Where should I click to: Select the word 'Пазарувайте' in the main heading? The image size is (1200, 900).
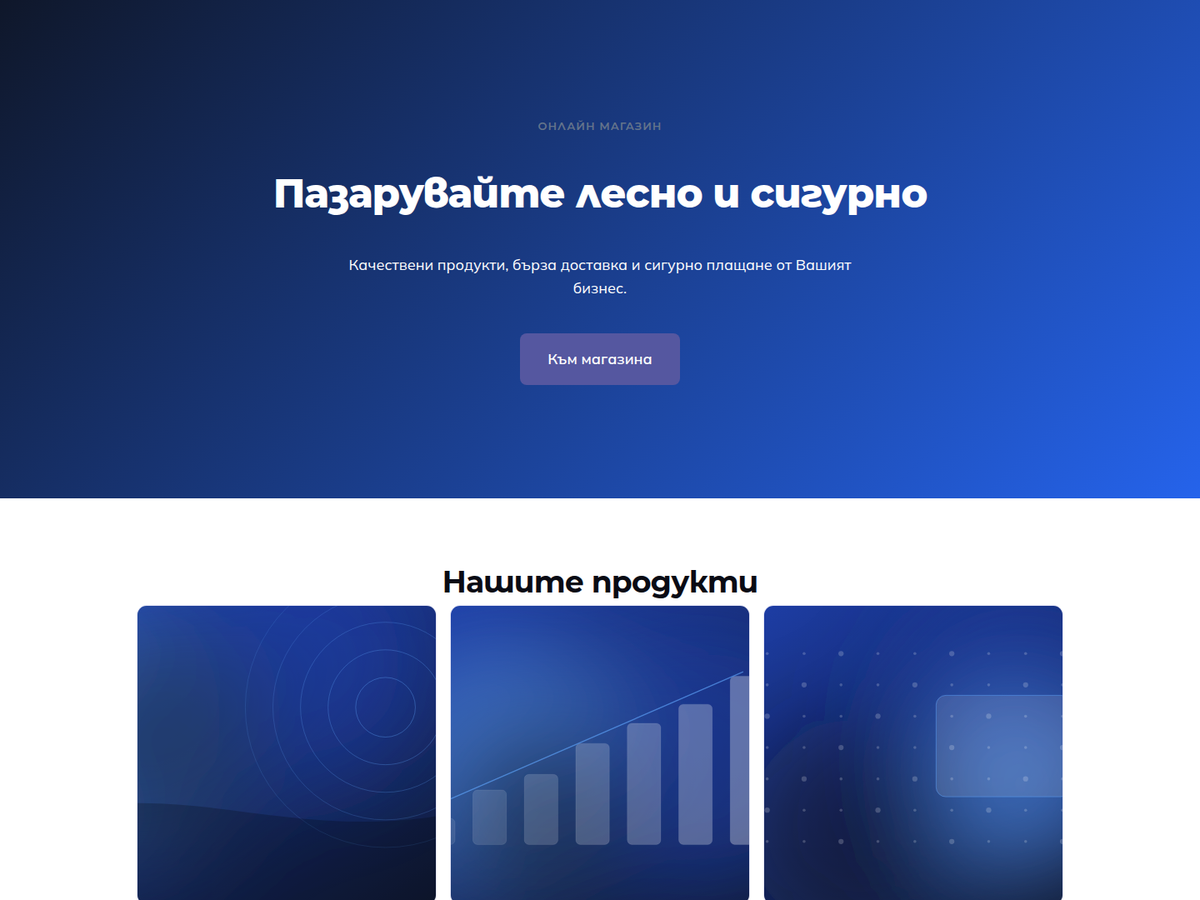click(x=419, y=194)
